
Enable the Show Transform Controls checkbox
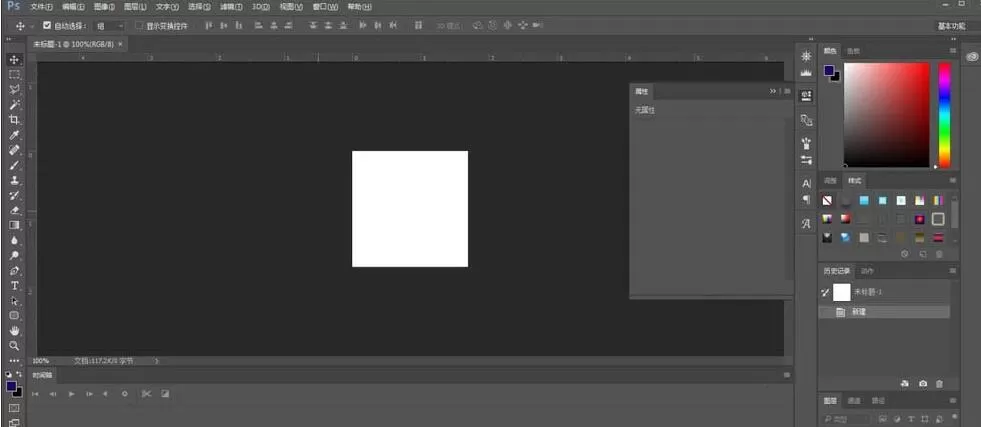pyautogui.click(x=140, y=26)
